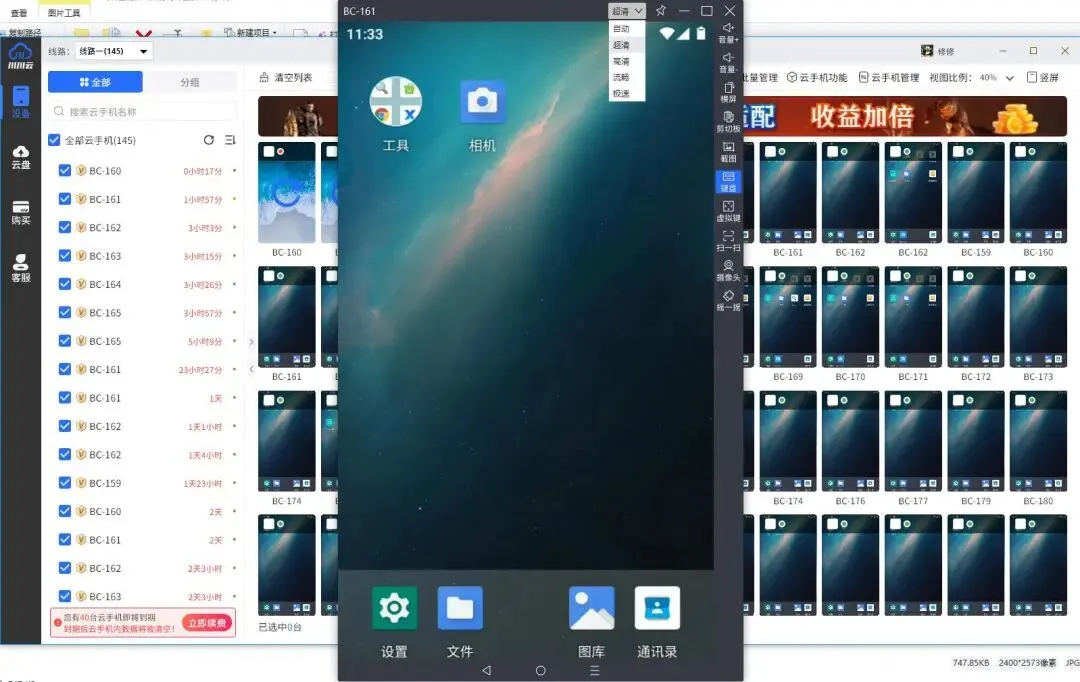Switch to the 分组 groups tab
The width and height of the screenshot is (1080, 682).
click(x=190, y=82)
